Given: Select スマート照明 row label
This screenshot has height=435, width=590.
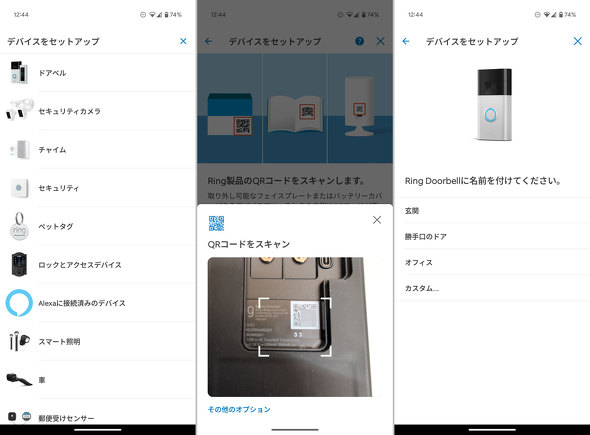Looking at the screenshot, I should coord(59,342).
